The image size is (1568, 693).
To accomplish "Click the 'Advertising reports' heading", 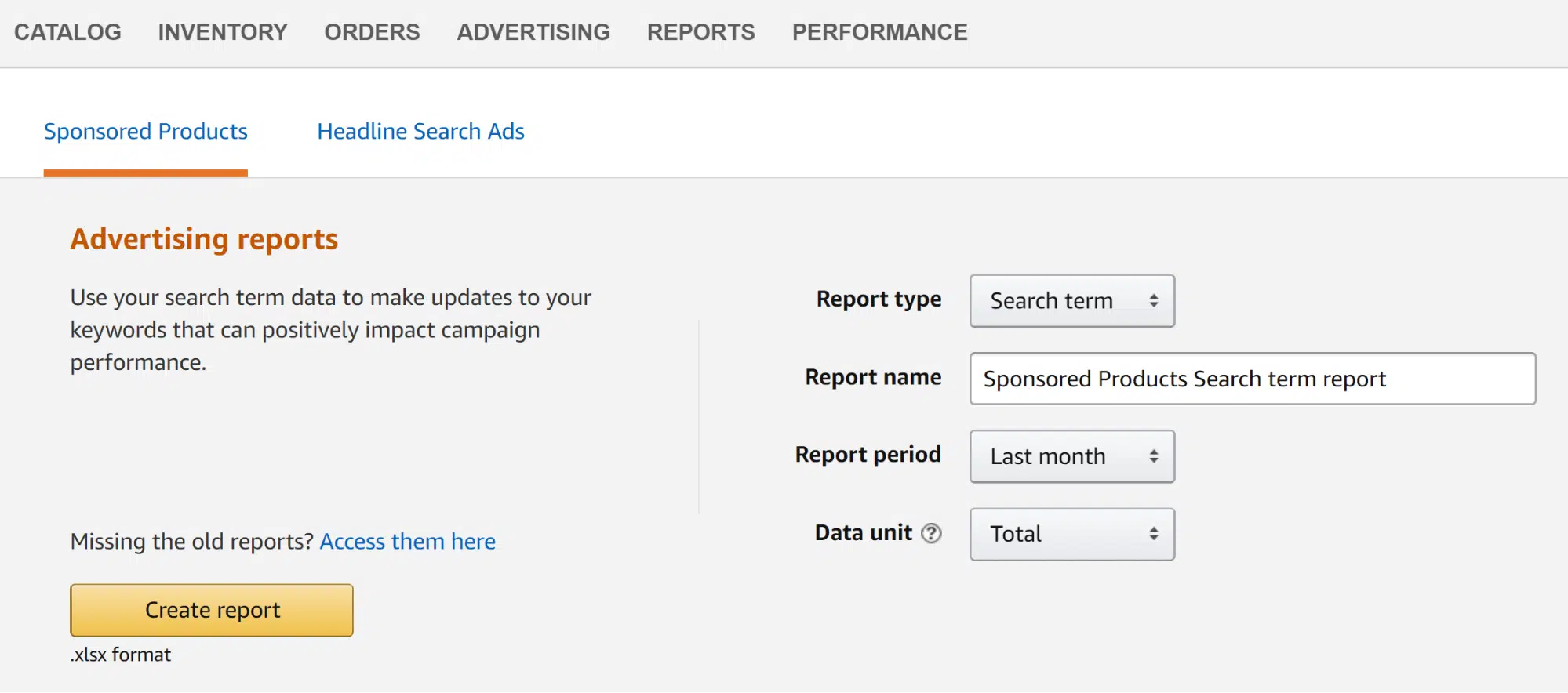I will [204, 239].
